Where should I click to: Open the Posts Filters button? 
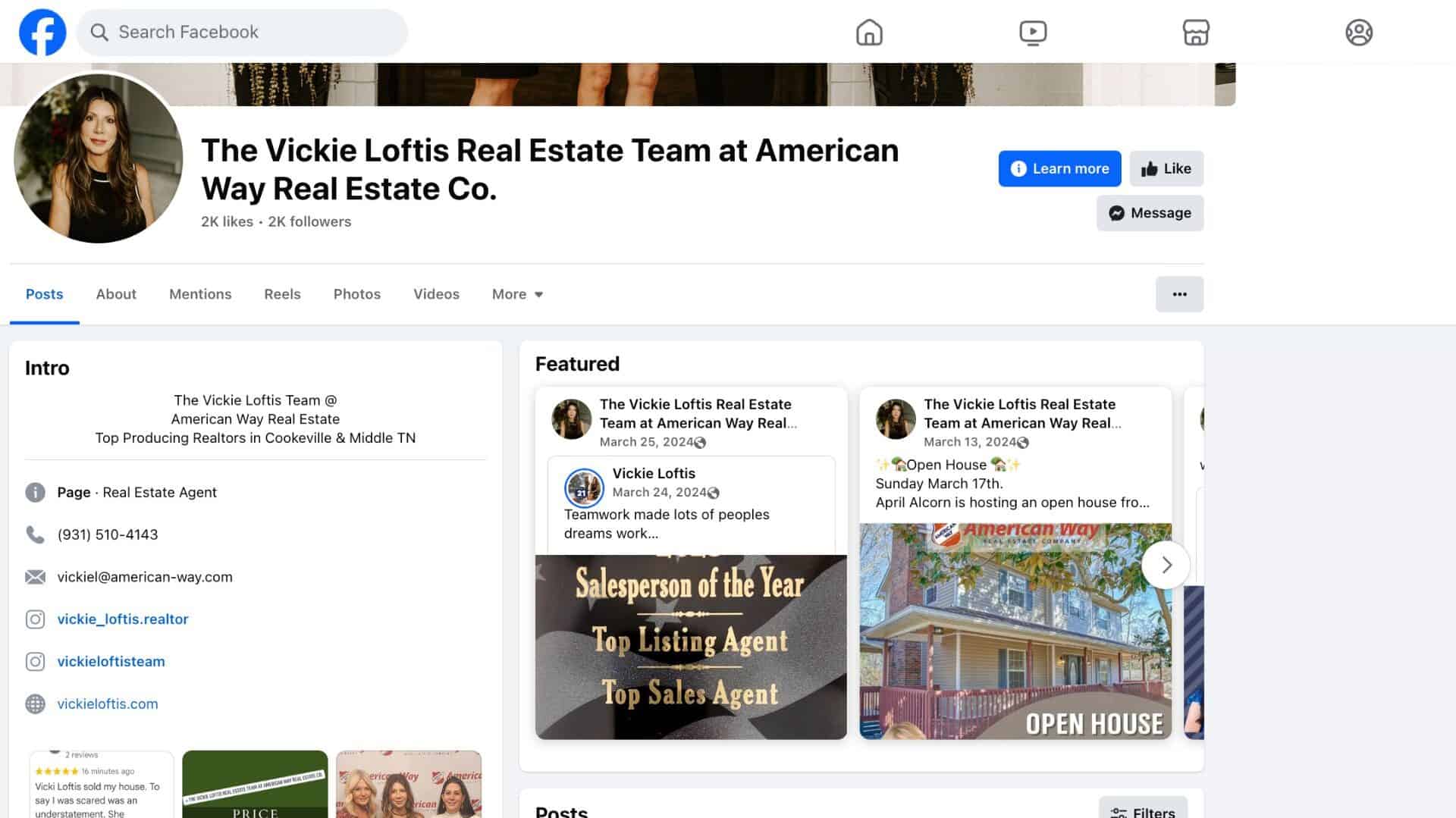[1143, 810]
